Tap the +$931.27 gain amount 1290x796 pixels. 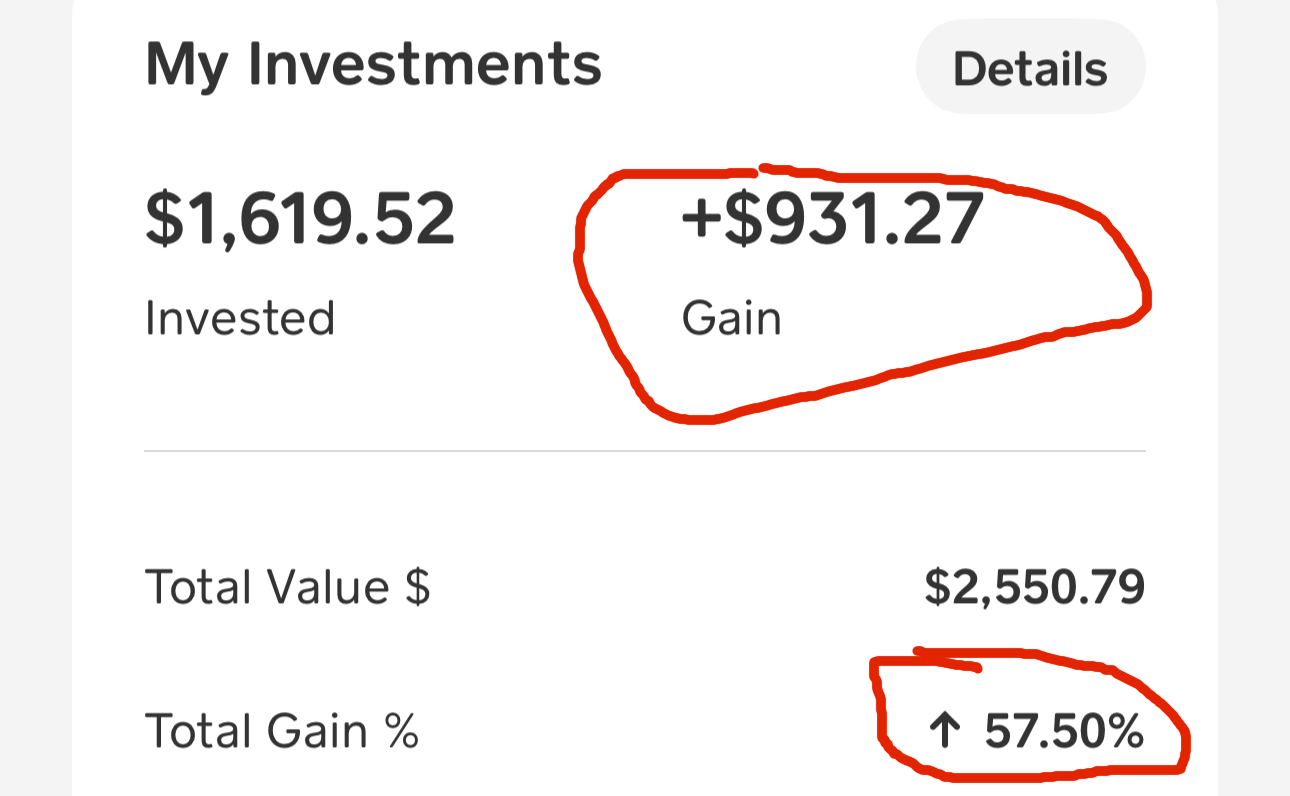pyautogui.click(x=832, y=220)
